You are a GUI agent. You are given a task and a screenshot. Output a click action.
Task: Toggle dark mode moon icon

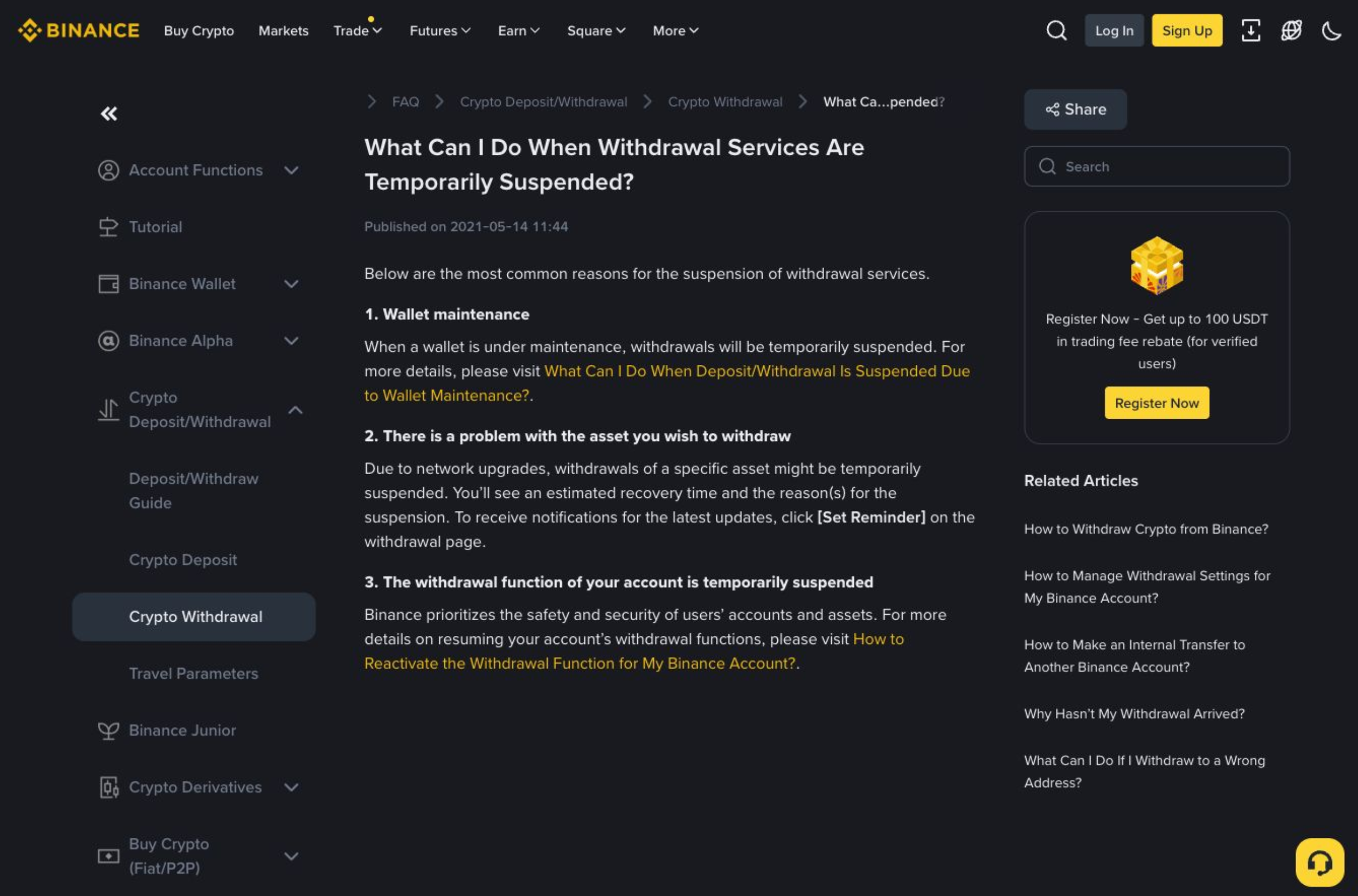point(1331,30)
